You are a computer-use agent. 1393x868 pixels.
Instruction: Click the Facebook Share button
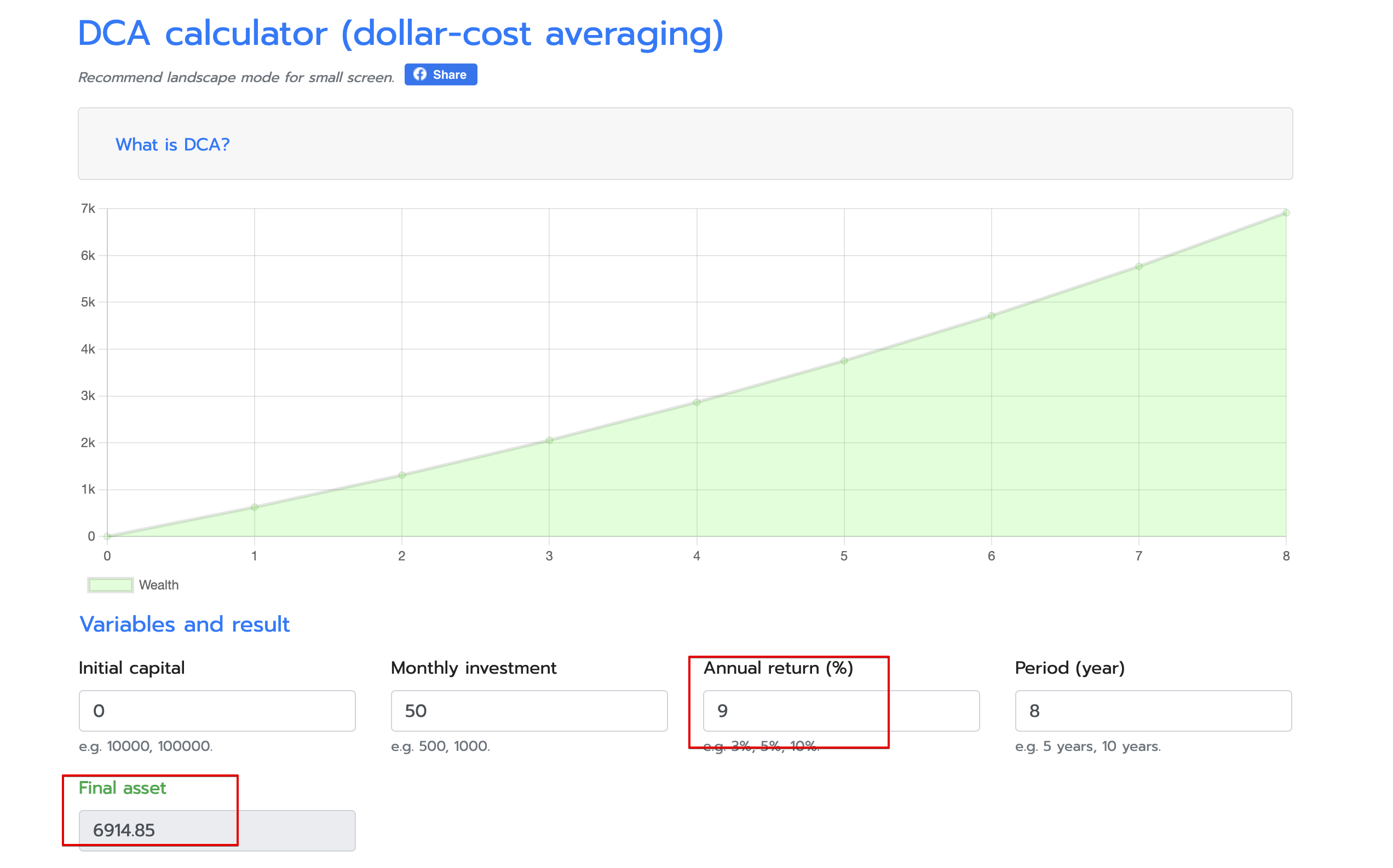click(441, 74)
